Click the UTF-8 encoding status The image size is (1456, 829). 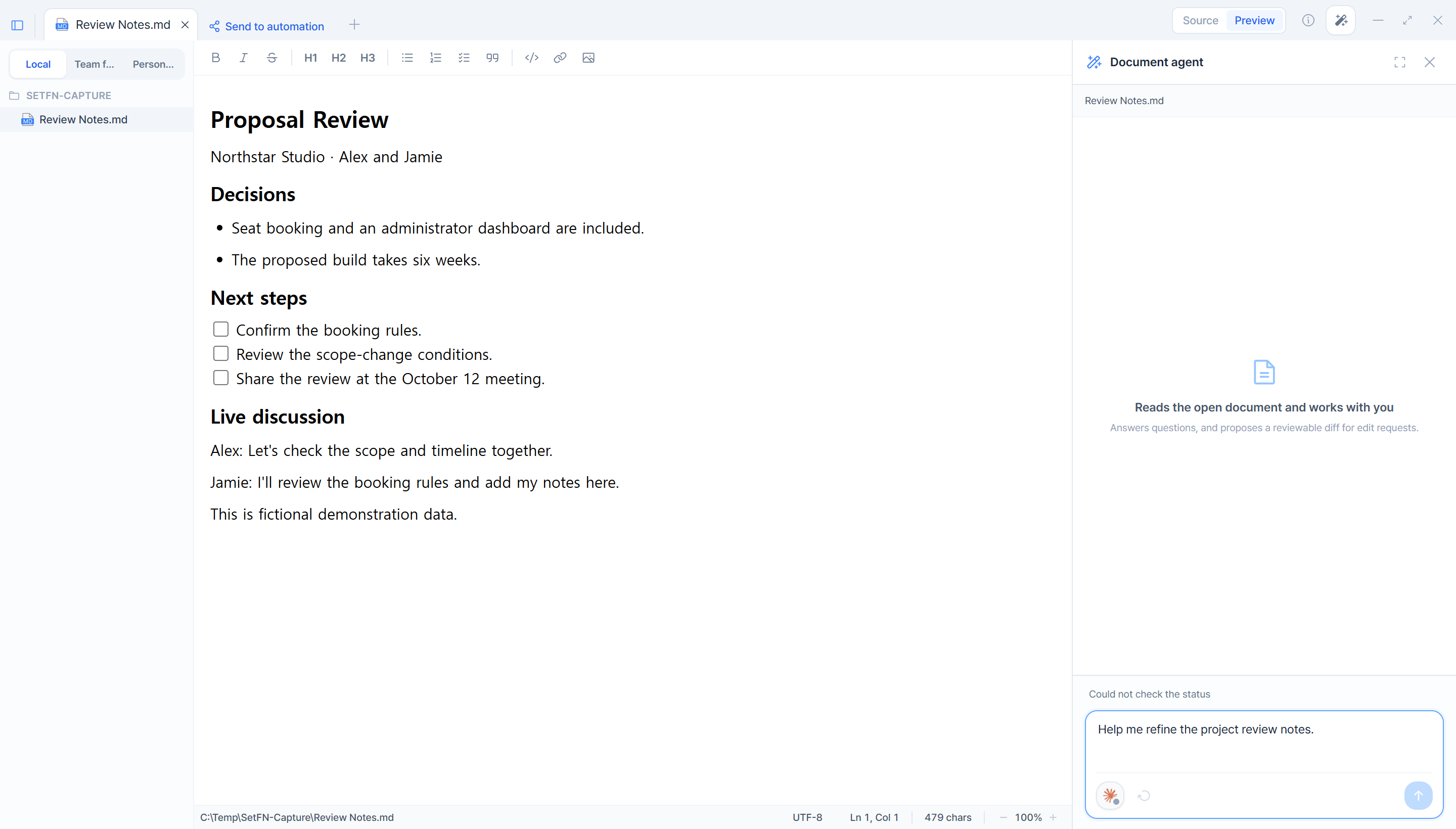coord(807,817)
